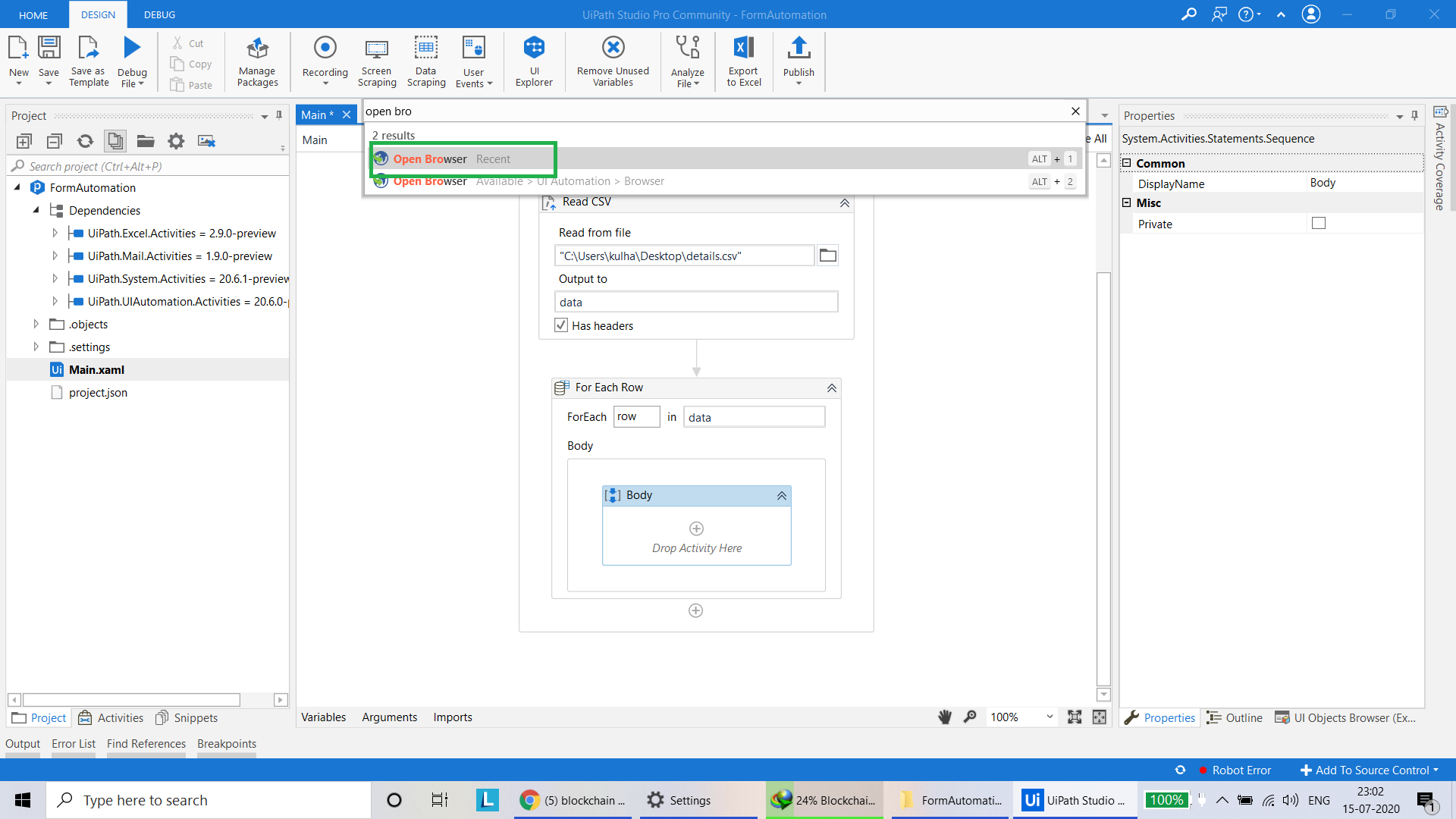
Task: Click Export to Excel
Action: (x=743, y=61)
